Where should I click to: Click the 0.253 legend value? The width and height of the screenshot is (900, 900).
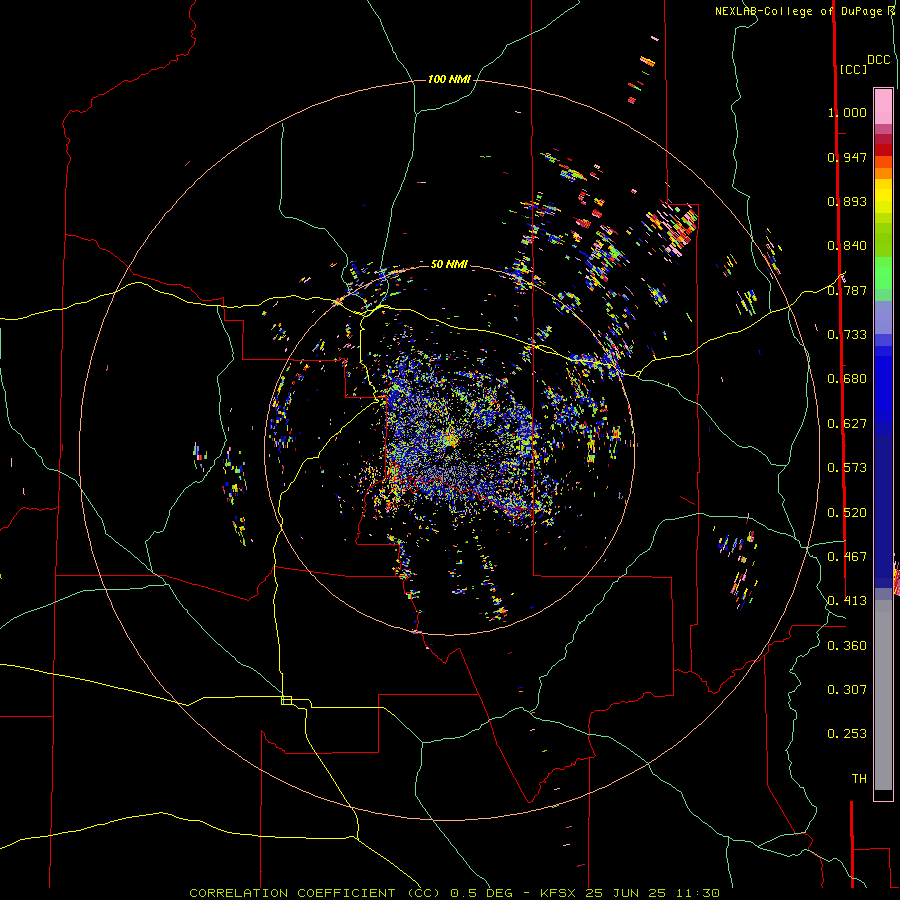(847, 734)
